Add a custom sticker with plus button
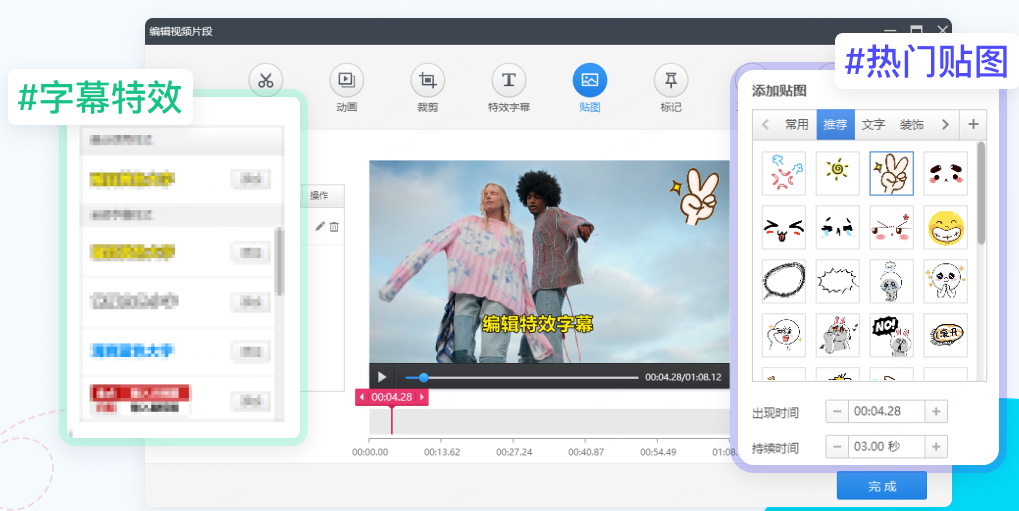 pyautogui.click(x=973, y=124)
